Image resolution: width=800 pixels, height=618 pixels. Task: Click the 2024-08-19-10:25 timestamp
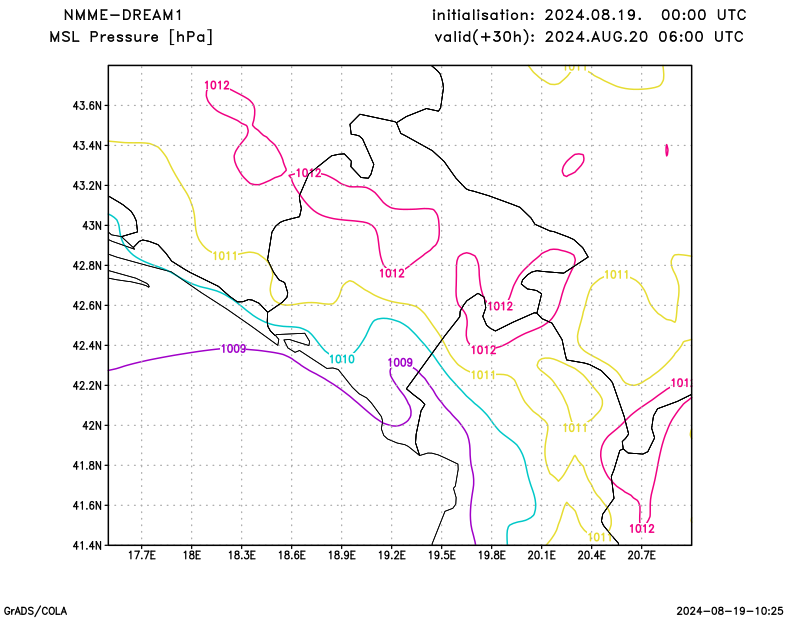coord(730,611)
